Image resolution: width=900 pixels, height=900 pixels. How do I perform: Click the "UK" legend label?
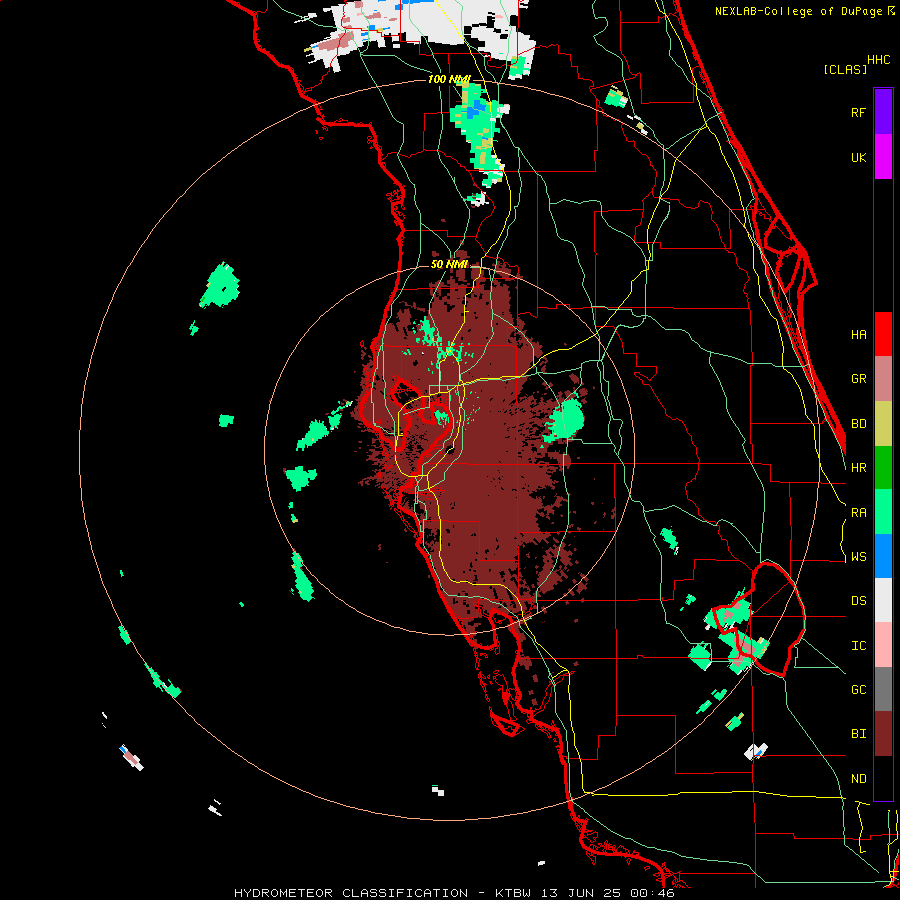tap(858, 157)
